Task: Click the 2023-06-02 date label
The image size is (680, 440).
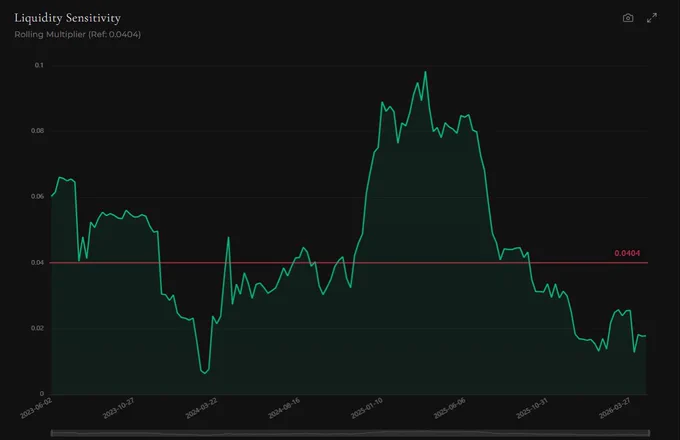Action: tap(36, 408)
